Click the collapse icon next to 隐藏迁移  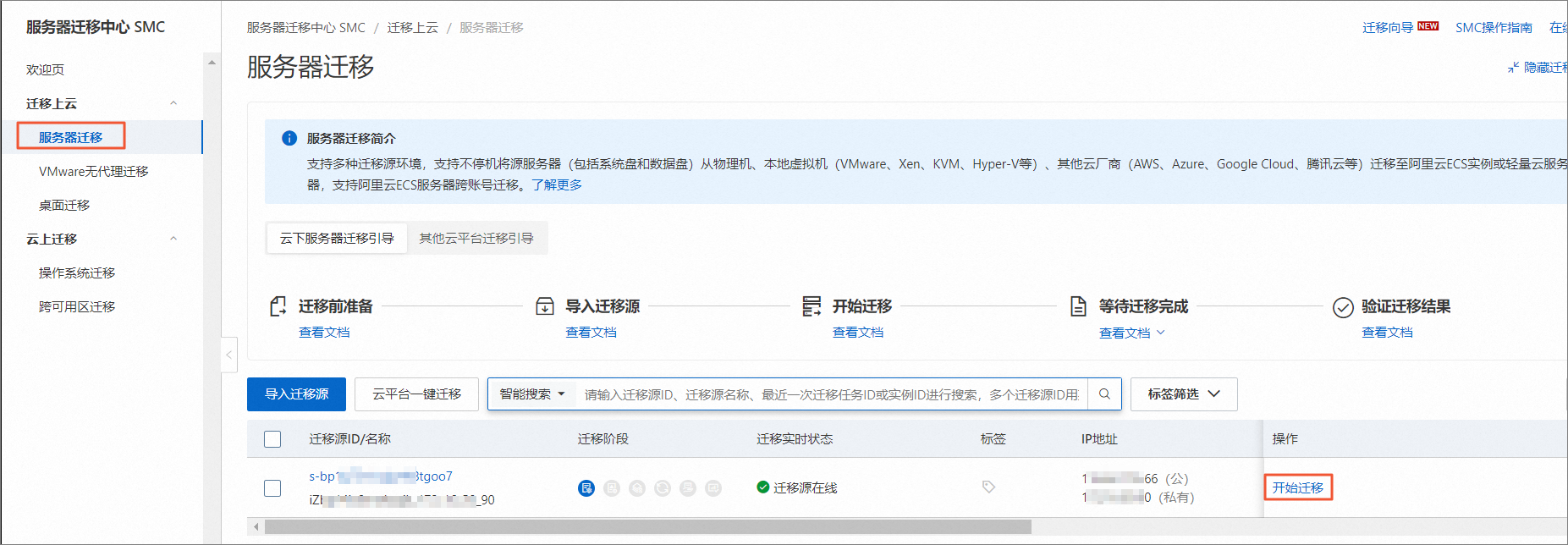click(1513, 67)
